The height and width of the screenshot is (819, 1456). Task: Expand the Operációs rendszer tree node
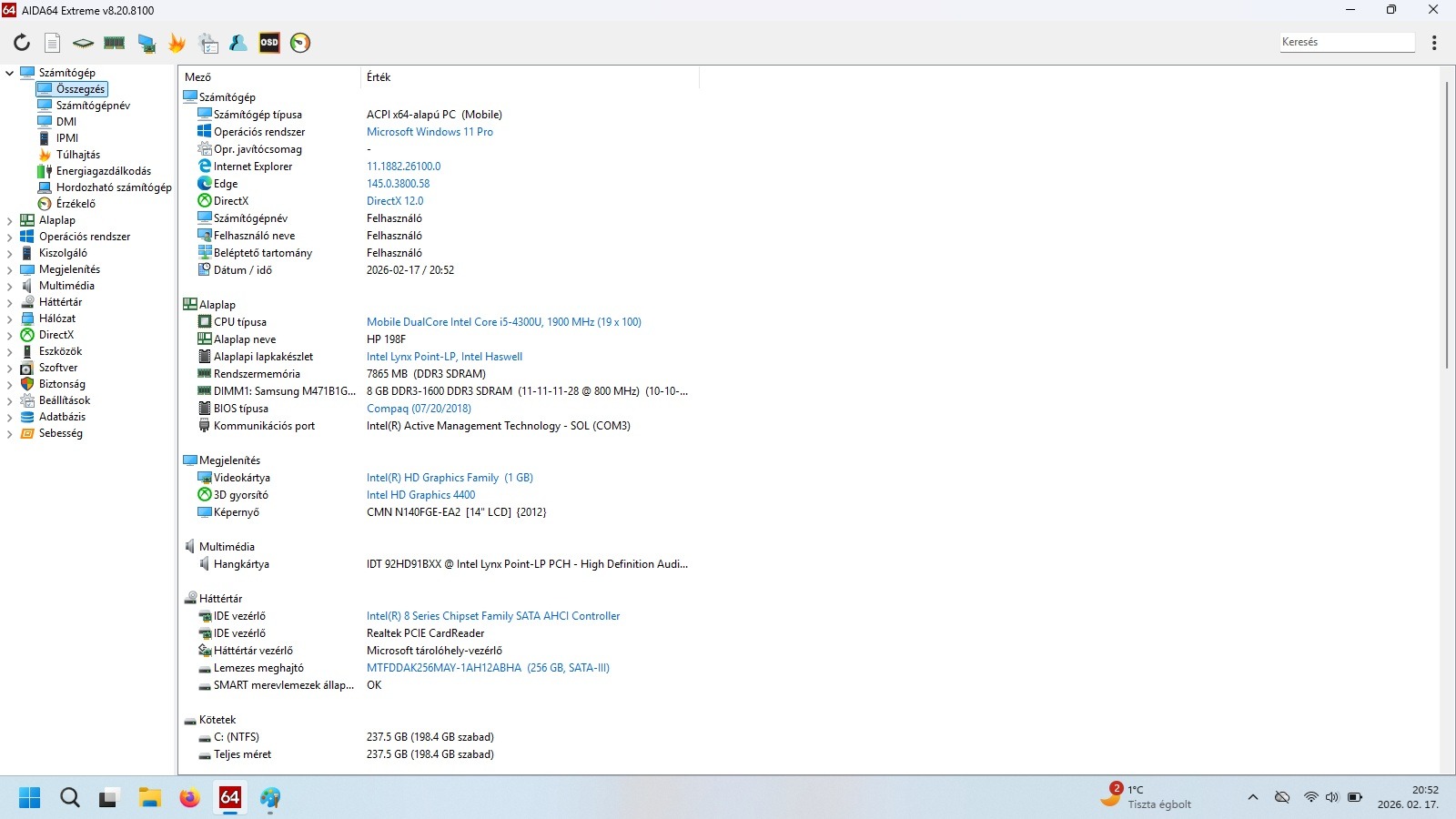[10, 237]
